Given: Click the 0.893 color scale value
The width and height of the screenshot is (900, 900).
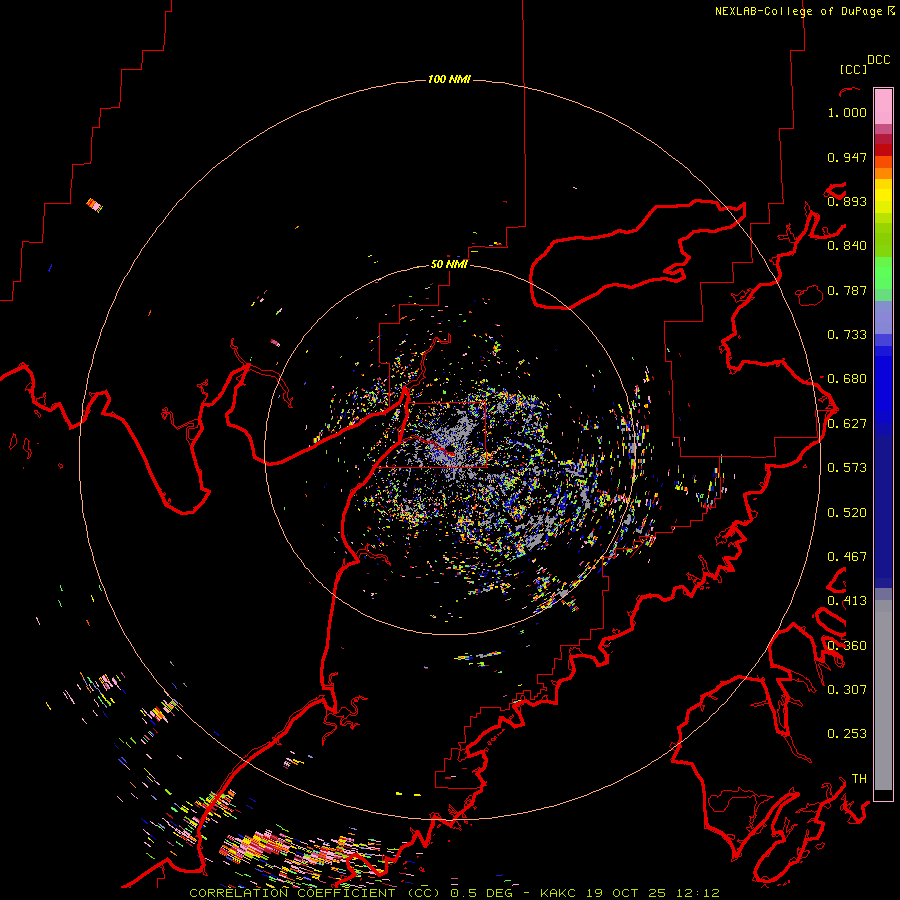Looking at the screenshot, I should (847, 201).
